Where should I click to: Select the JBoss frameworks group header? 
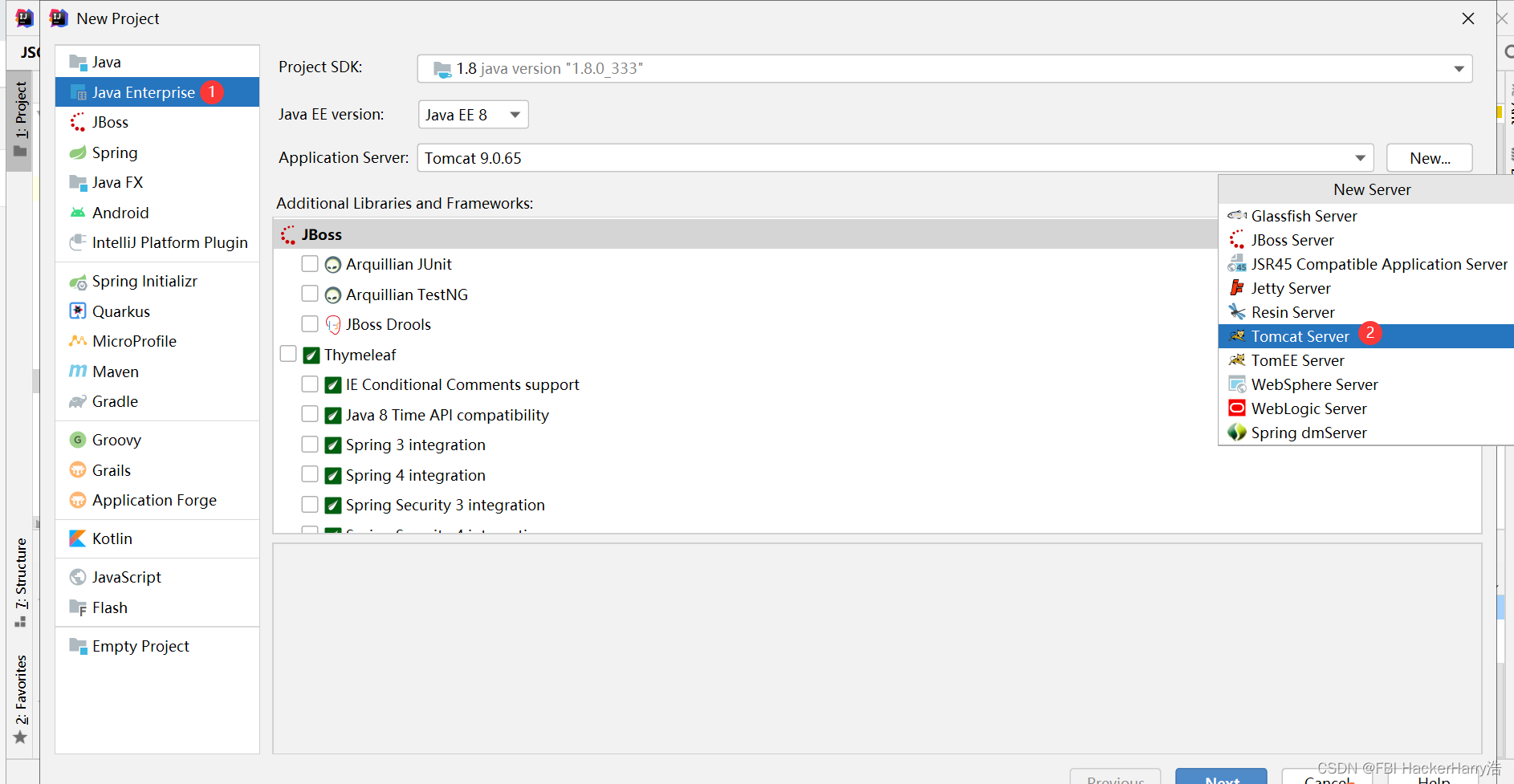747,234
